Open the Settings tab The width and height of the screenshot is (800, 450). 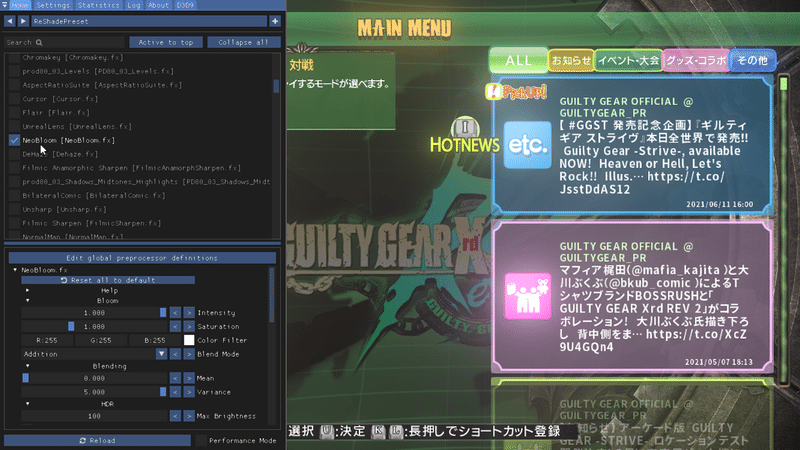(53, 5)
